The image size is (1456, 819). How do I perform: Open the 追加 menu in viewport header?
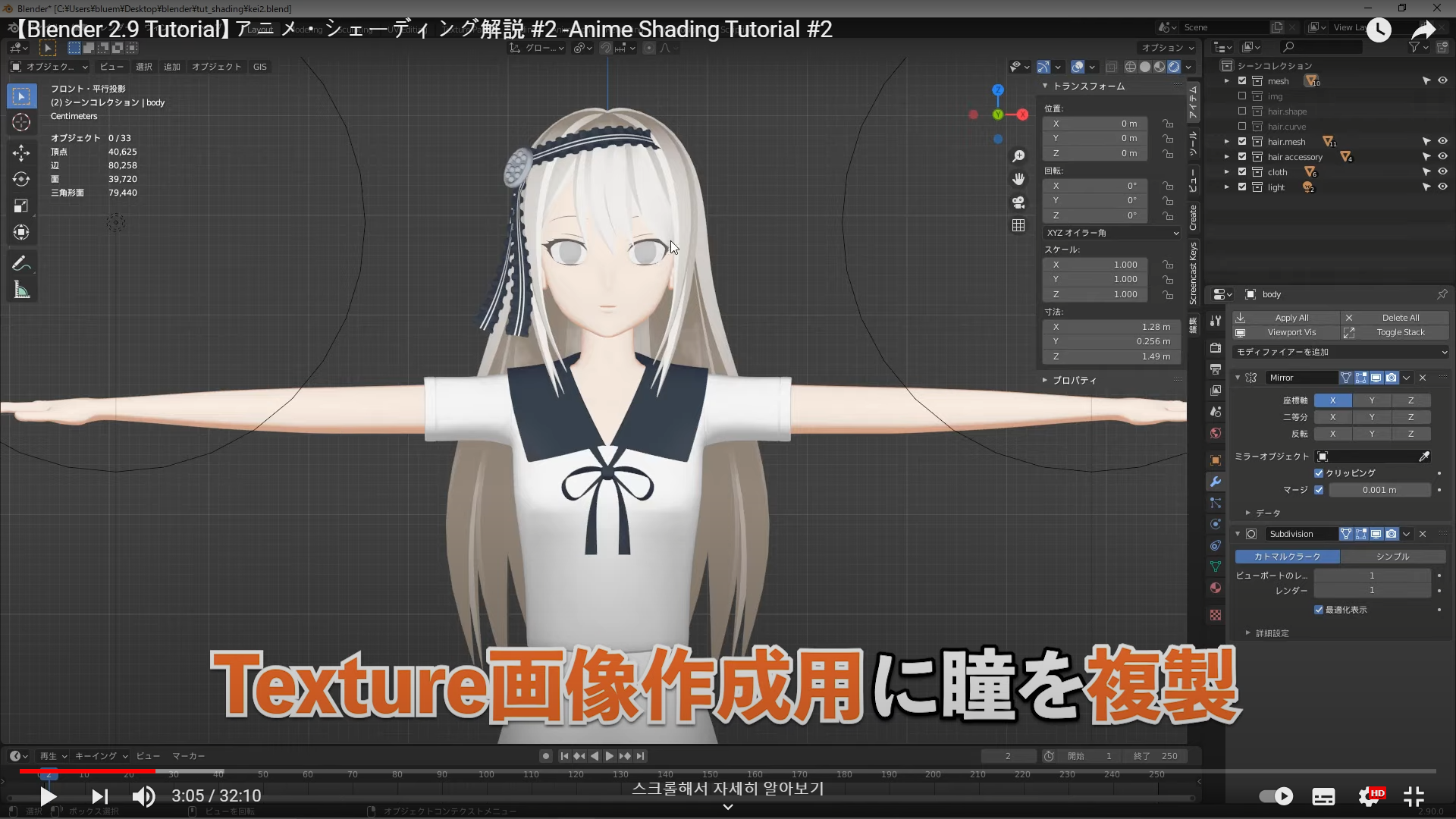coord(172,67)
